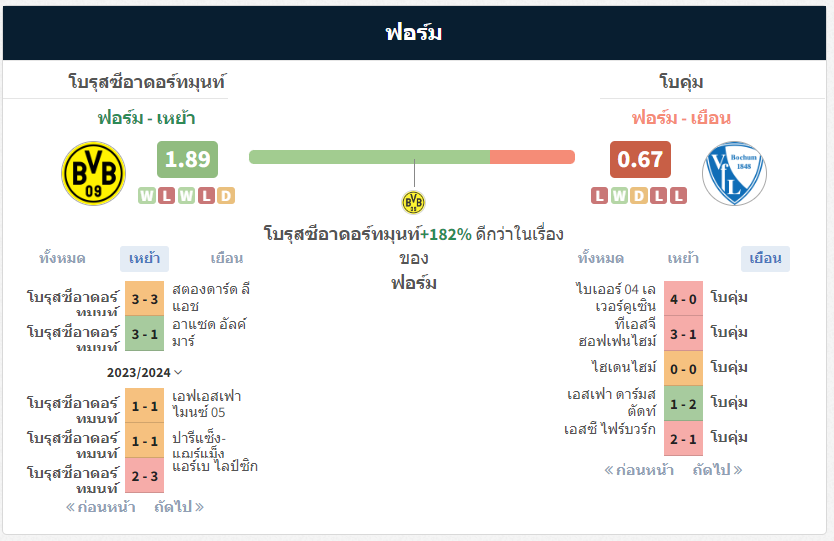Click Dortmund's first green W form badge
This screenshot has width=834, height=541.
147,196
